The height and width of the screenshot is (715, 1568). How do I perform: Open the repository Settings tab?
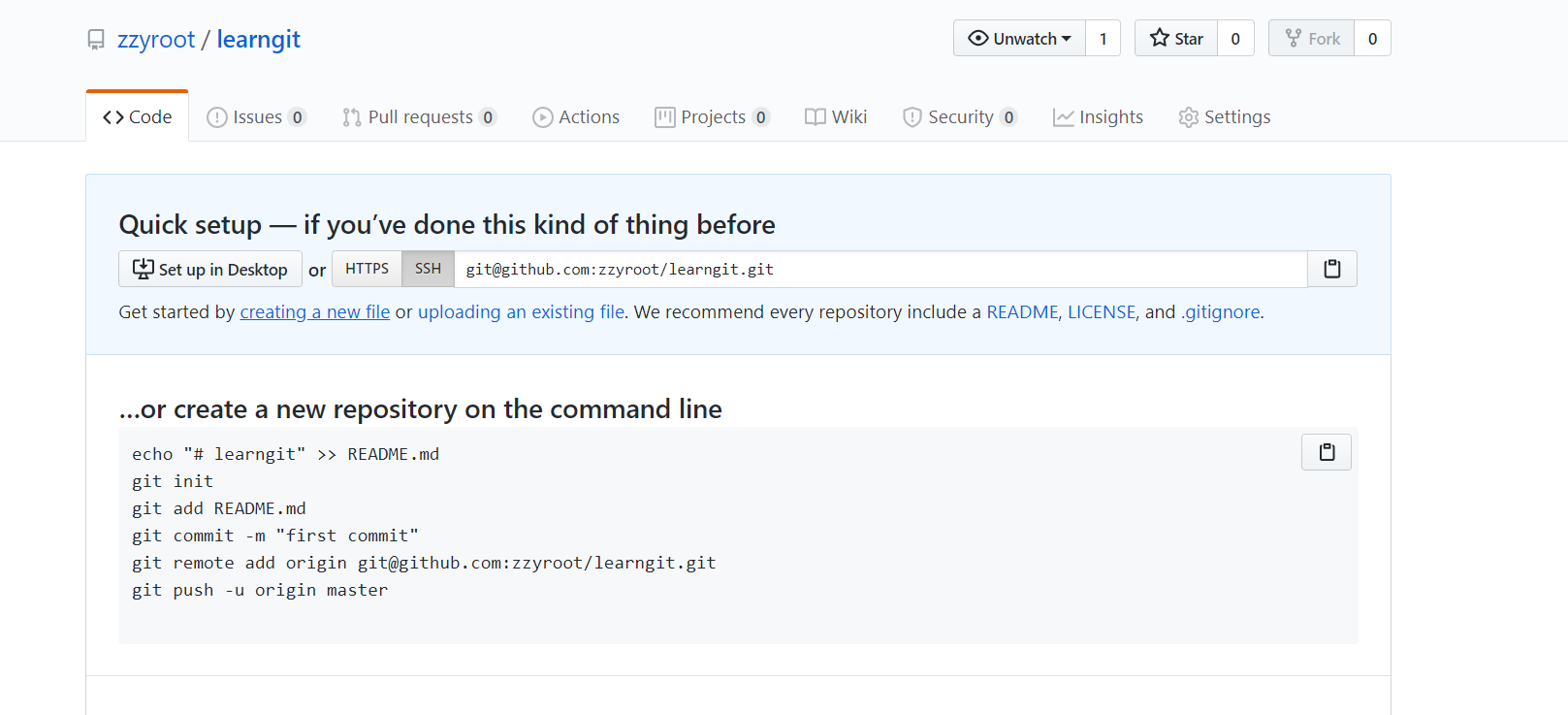click(1225, 116)
